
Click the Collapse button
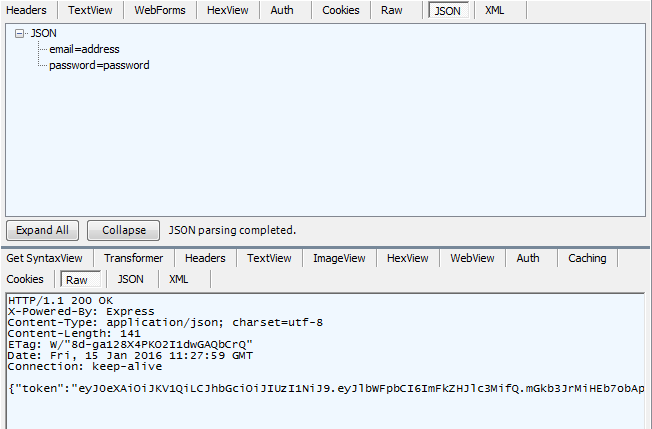click(124, 230)
